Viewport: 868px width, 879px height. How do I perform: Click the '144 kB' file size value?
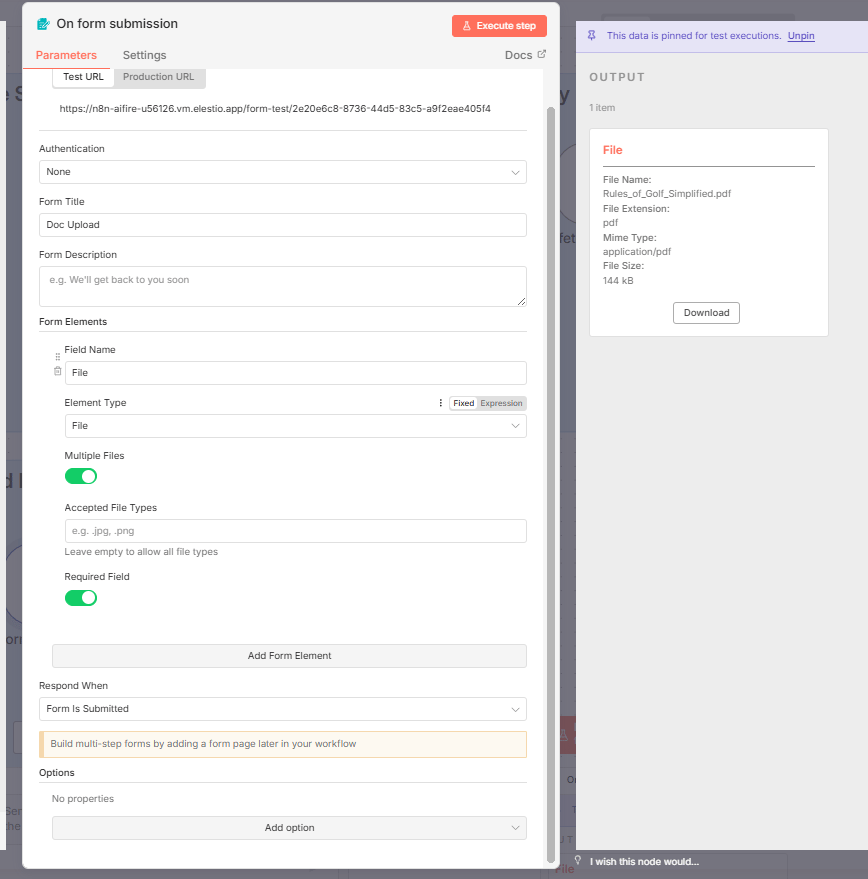[618, 281]
